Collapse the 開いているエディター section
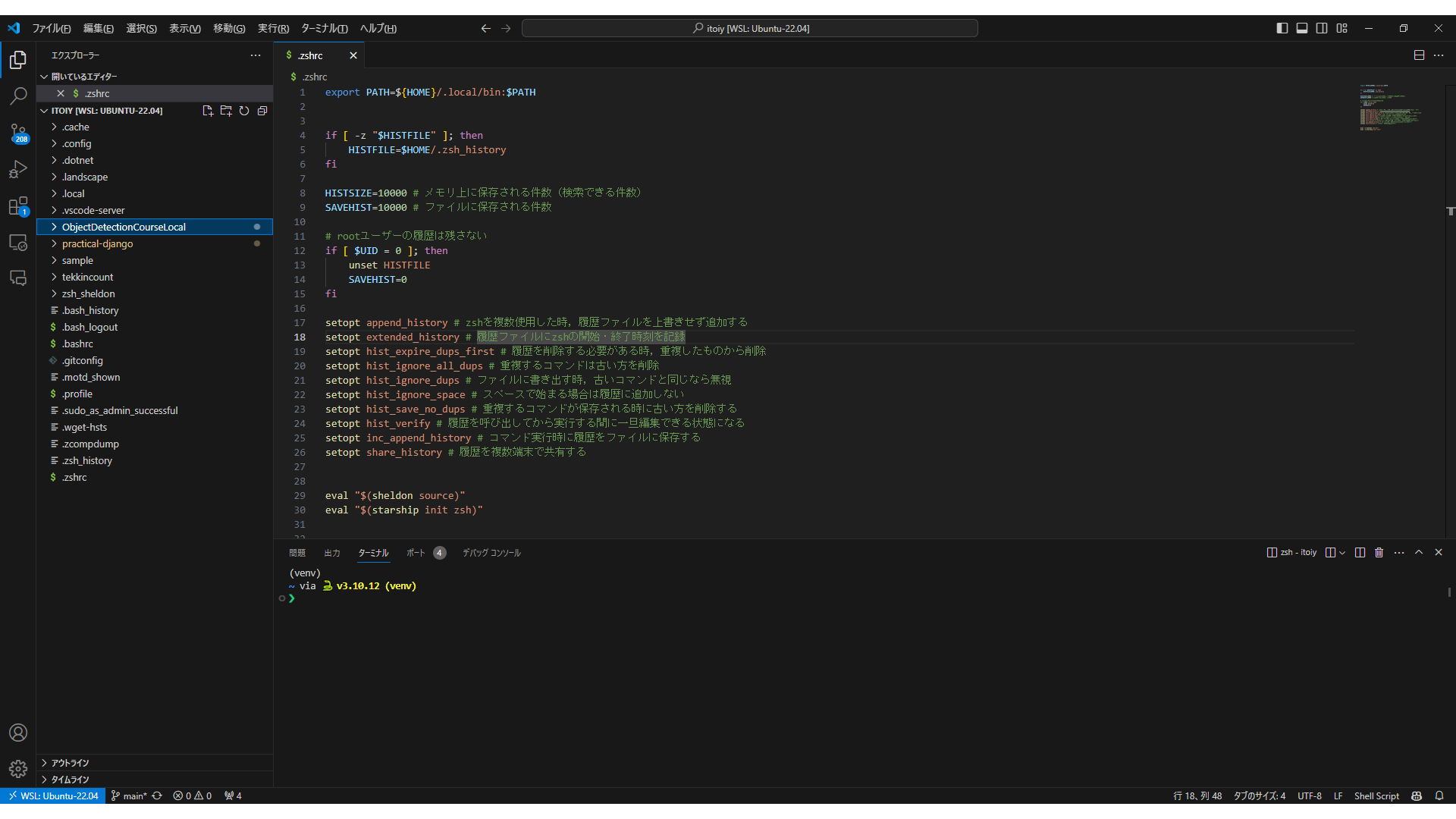 tap(155, 77)
